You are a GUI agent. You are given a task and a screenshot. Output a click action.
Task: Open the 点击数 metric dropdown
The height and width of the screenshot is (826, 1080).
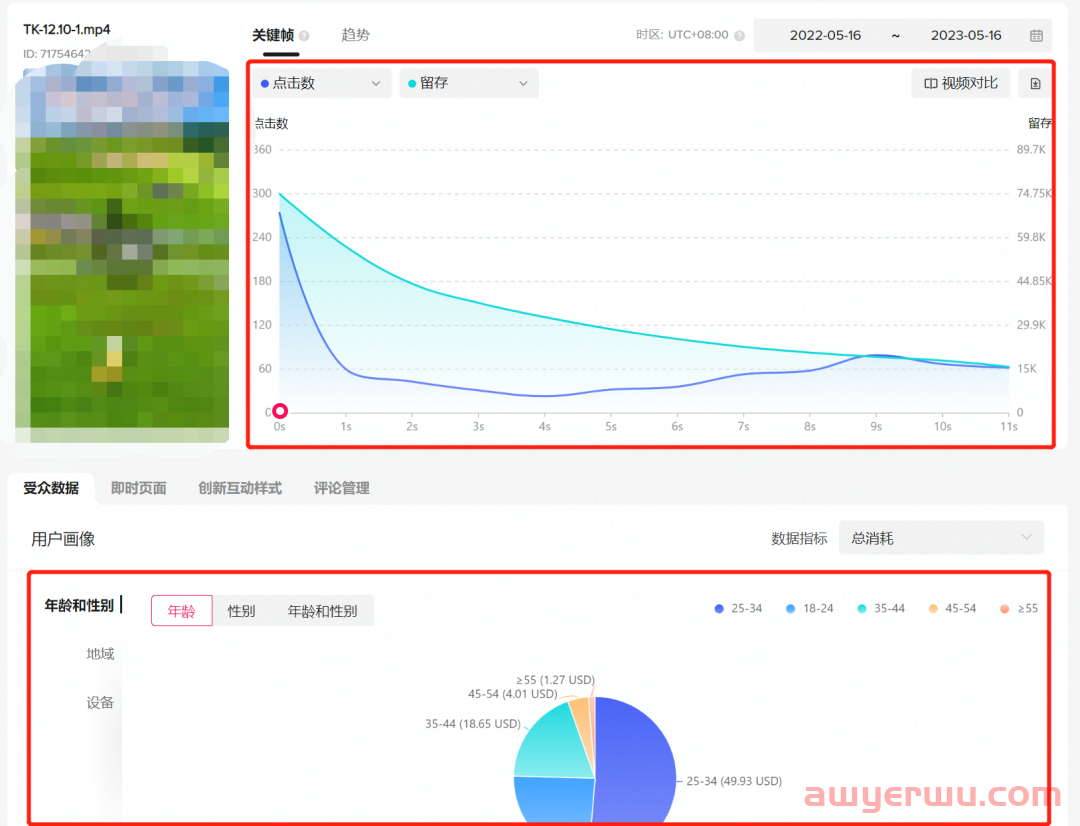(375, 84)
